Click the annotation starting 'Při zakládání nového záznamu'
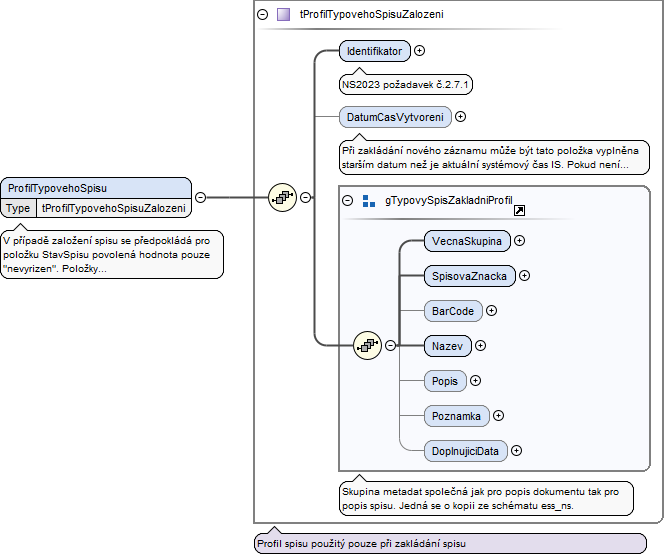 point(495,157)
